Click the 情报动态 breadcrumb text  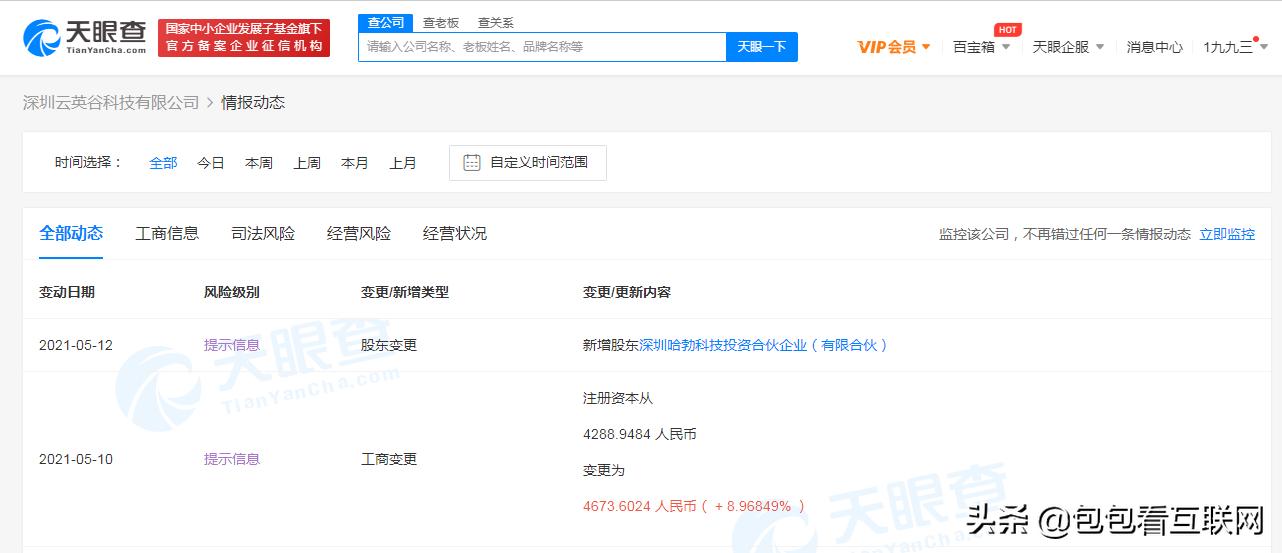point(253,102)
